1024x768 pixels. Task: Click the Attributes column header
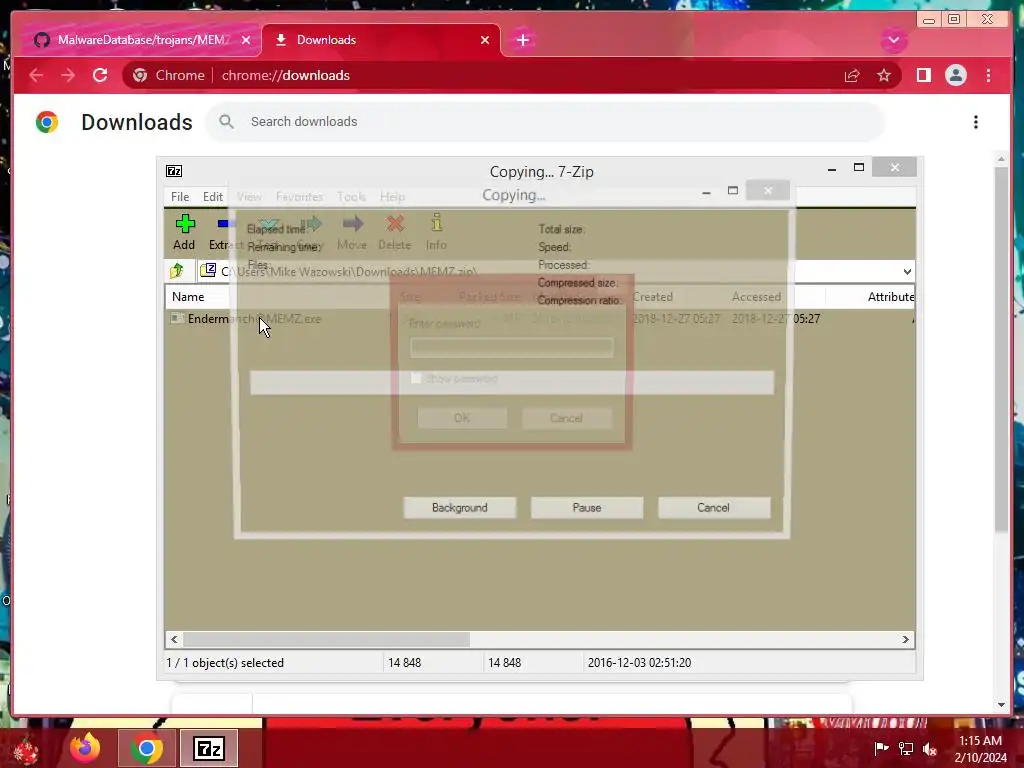(890, 297)
